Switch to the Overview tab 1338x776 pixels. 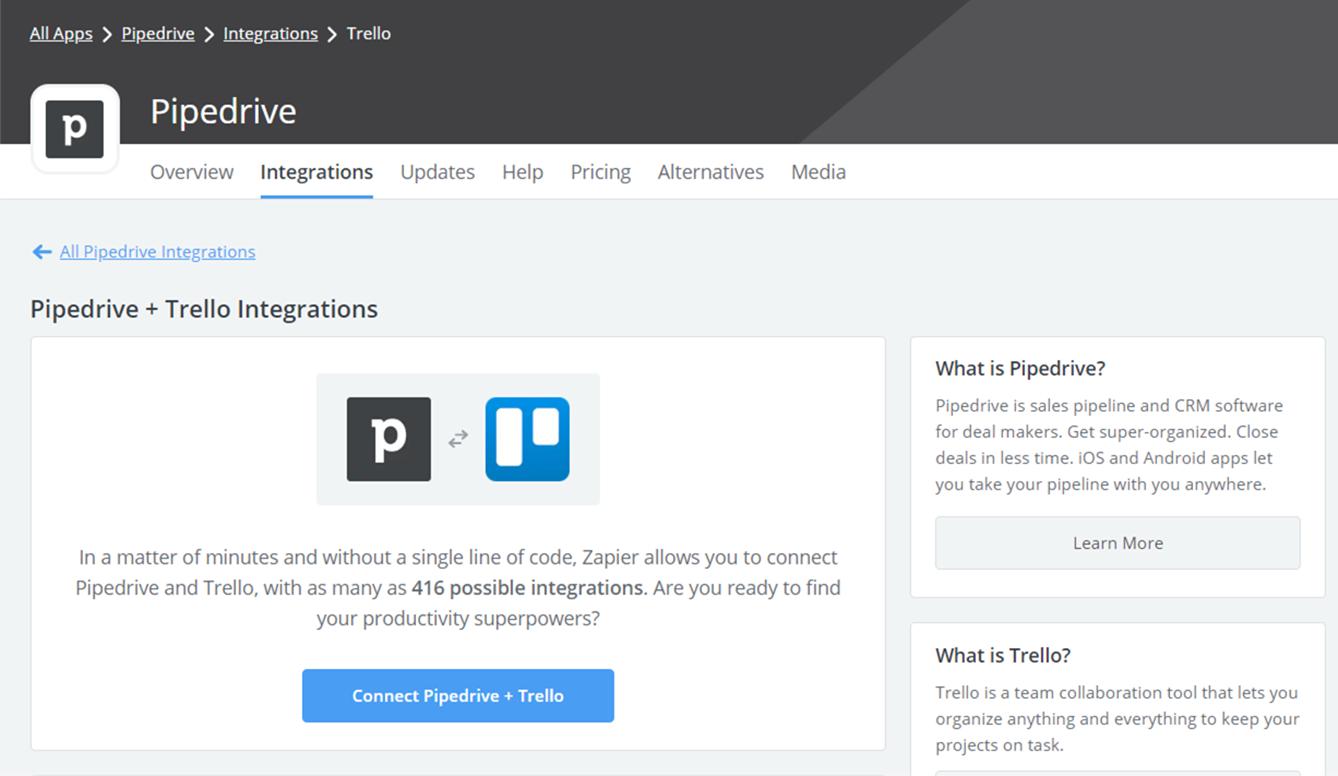click(x=192, y=172)
